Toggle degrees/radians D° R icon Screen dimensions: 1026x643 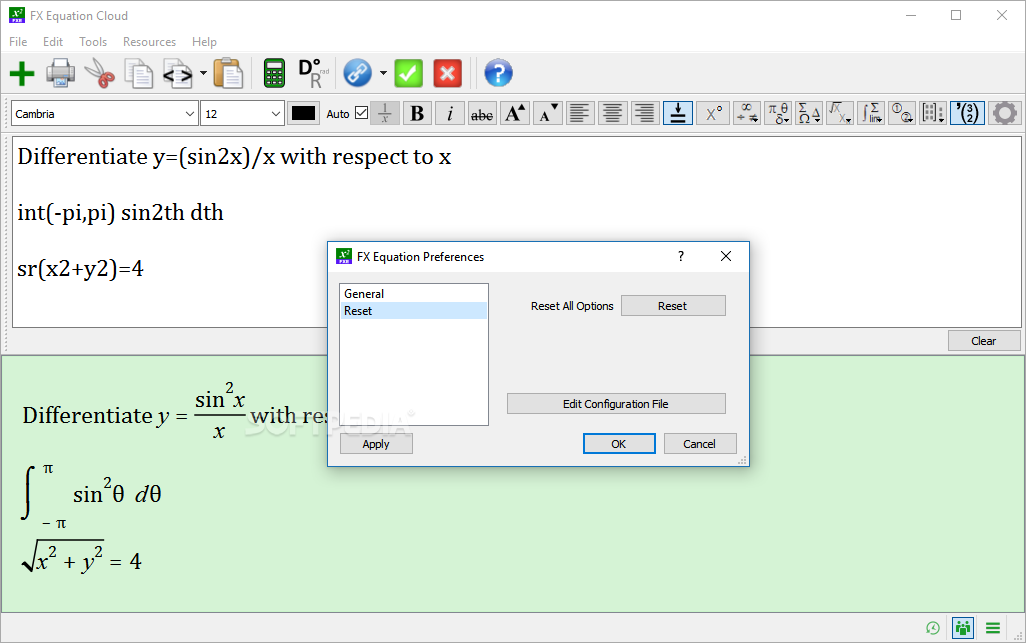313,73
